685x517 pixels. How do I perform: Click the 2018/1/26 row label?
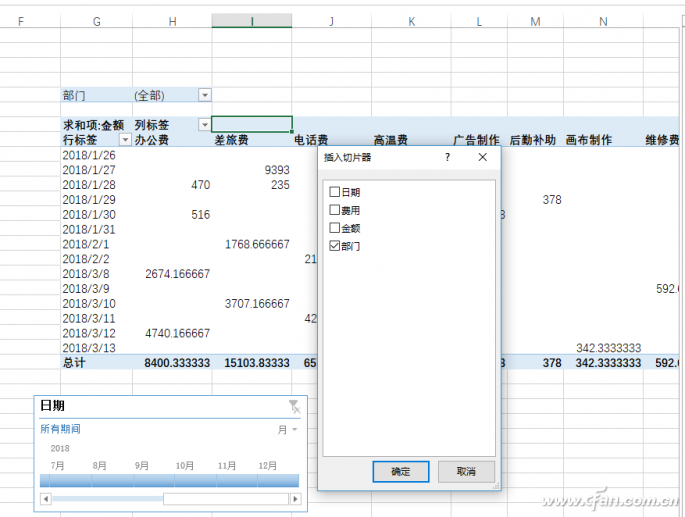89,155
